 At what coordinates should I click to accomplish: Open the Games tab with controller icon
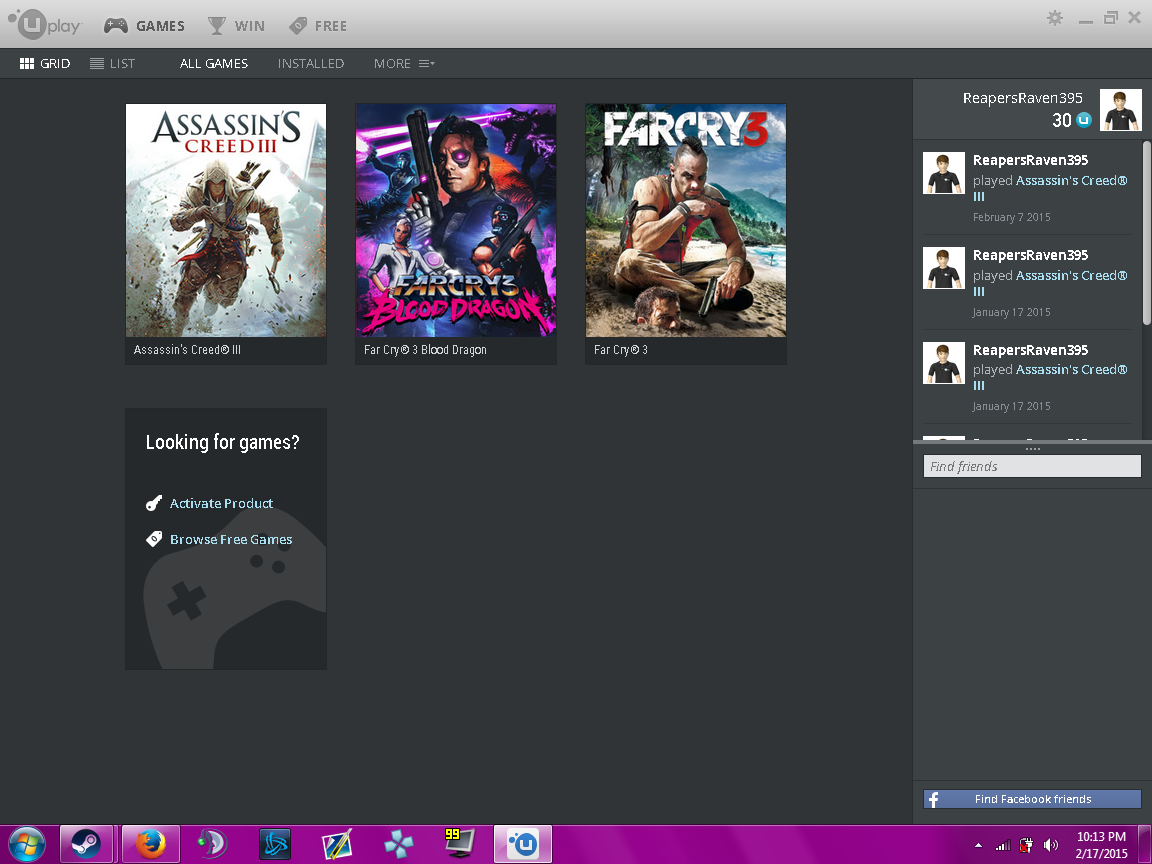[x=144, y=26]
